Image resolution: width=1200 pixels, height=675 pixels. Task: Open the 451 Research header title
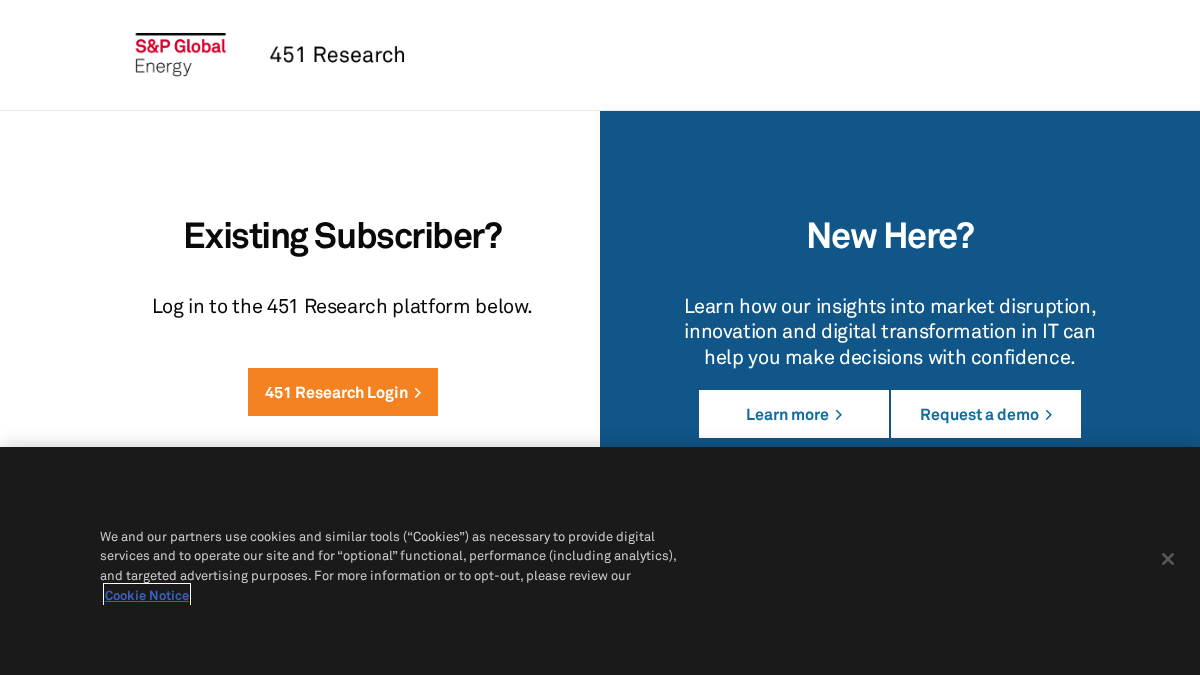(337, 55)
